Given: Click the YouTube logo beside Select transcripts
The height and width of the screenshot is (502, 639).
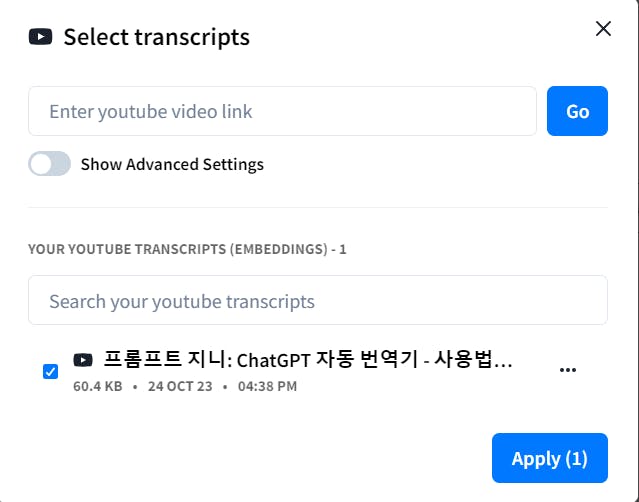Looking at the screenshot, I should click(x=40, y=37).
